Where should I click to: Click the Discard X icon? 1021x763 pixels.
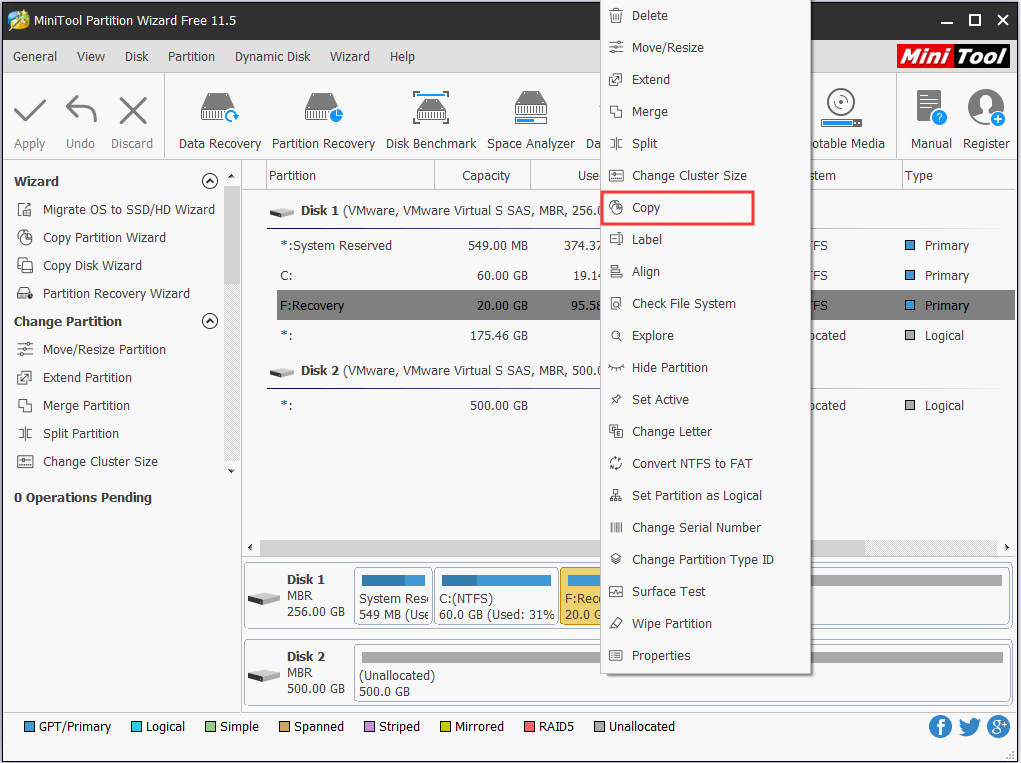tap(133, 110)
